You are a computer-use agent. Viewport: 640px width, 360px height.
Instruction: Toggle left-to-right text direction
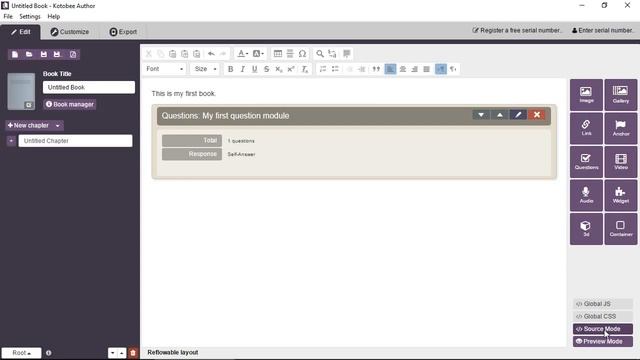point(440,69)
